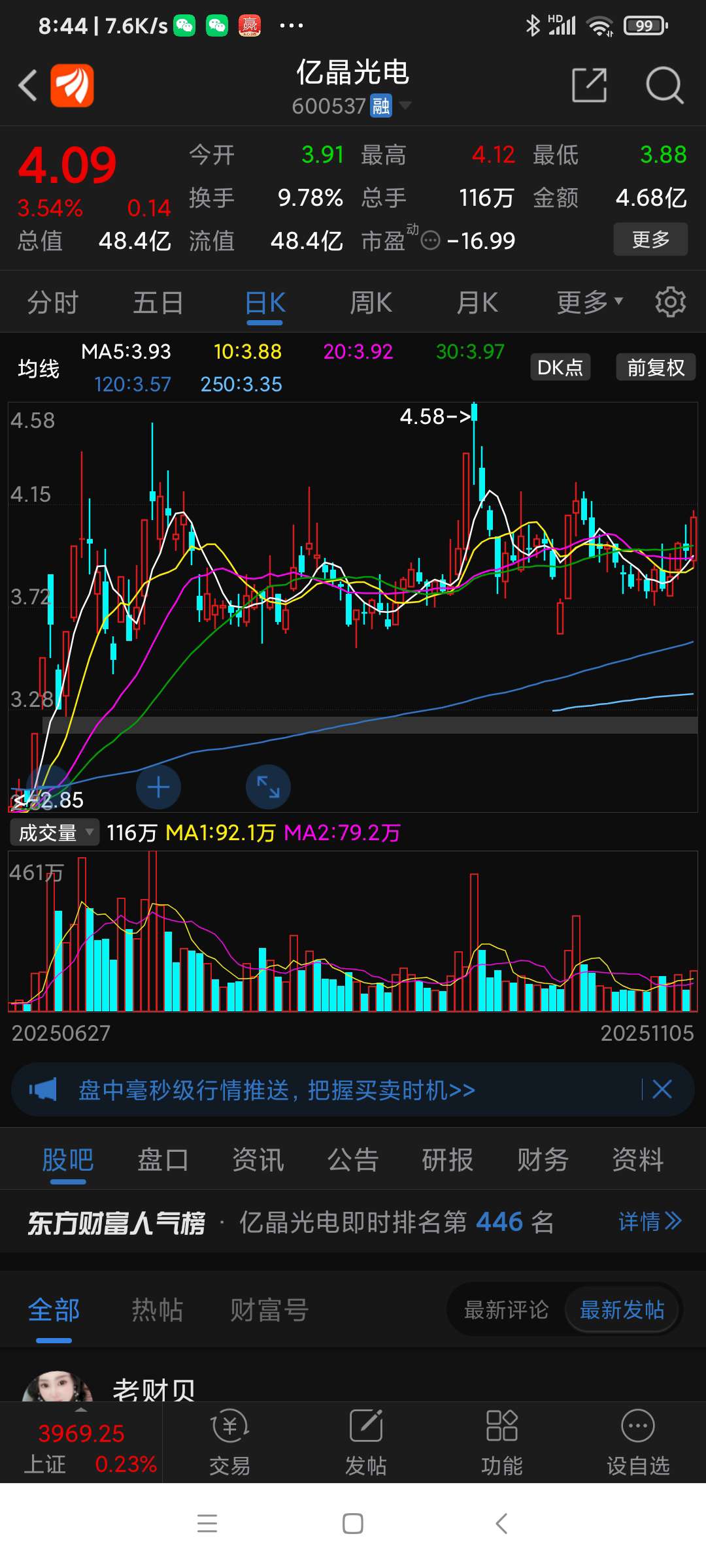
Task: Tap the 亿晶光电 stock title
Action: [x=353, y=72]
